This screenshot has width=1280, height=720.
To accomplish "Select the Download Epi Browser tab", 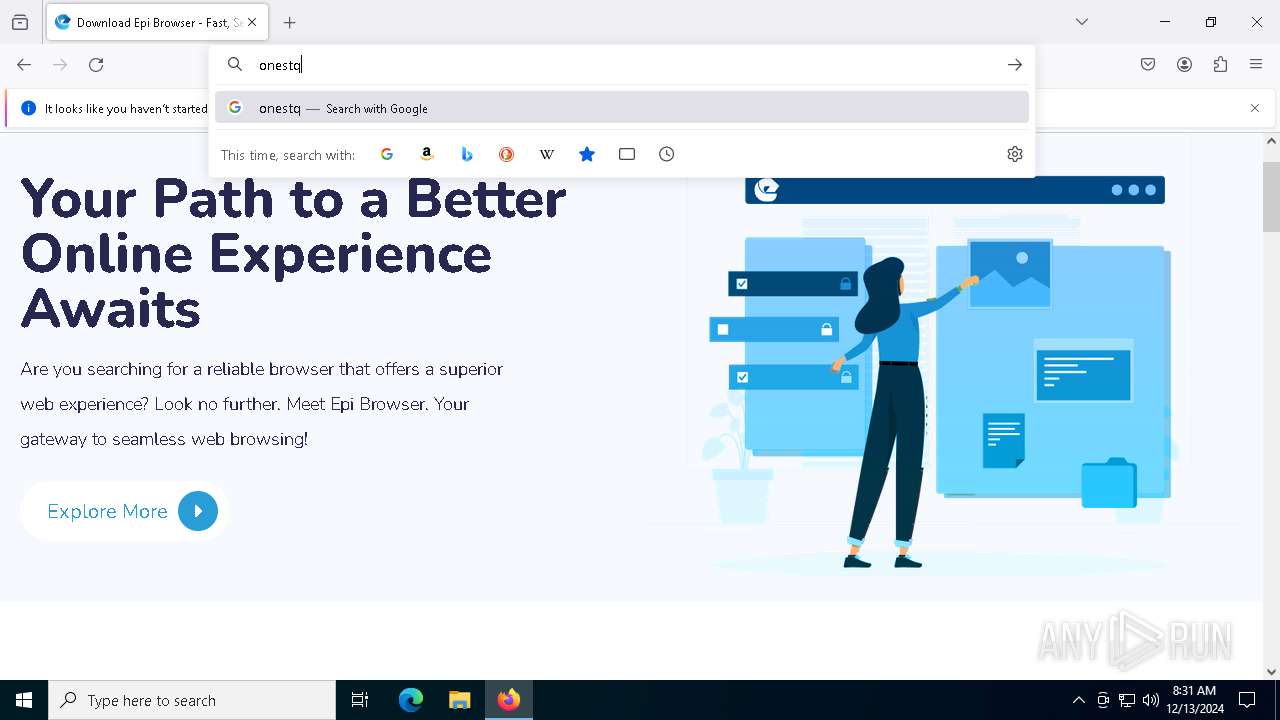I will coord(157,22).
